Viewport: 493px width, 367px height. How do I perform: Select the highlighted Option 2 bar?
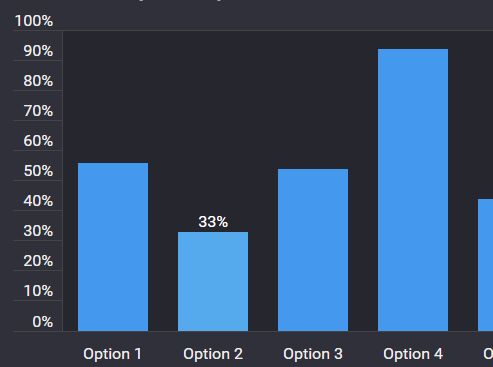(x=213, y=282)
